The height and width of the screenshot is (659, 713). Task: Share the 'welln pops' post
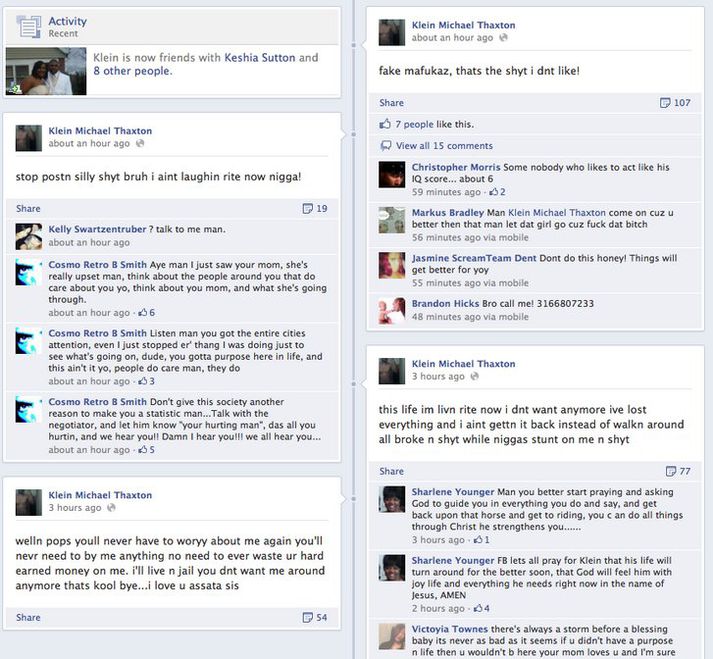tap(28, 617)
